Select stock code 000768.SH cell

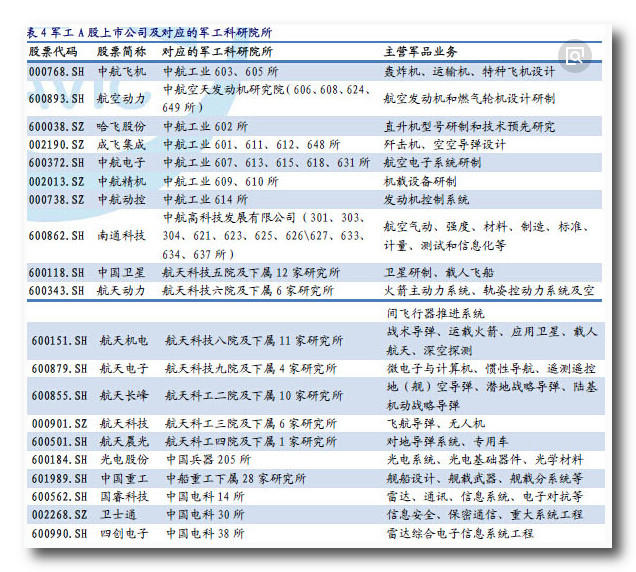pos(58,72)
